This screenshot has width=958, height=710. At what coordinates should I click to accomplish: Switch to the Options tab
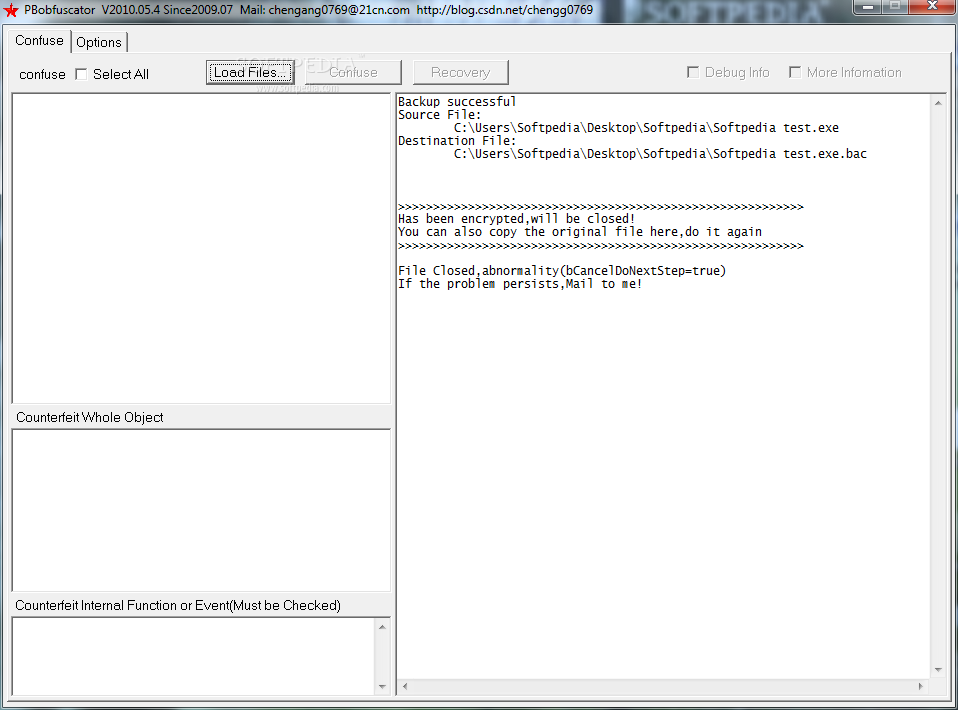pyautogui.click(x=99, y=42)
